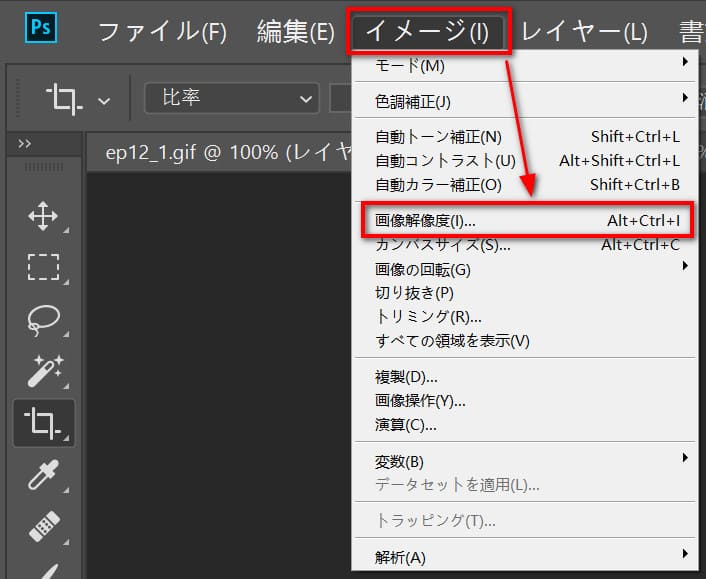
Task: Expand the 色調補正(J) submenu
Action: pyautogui.click(x=525, y=102)
